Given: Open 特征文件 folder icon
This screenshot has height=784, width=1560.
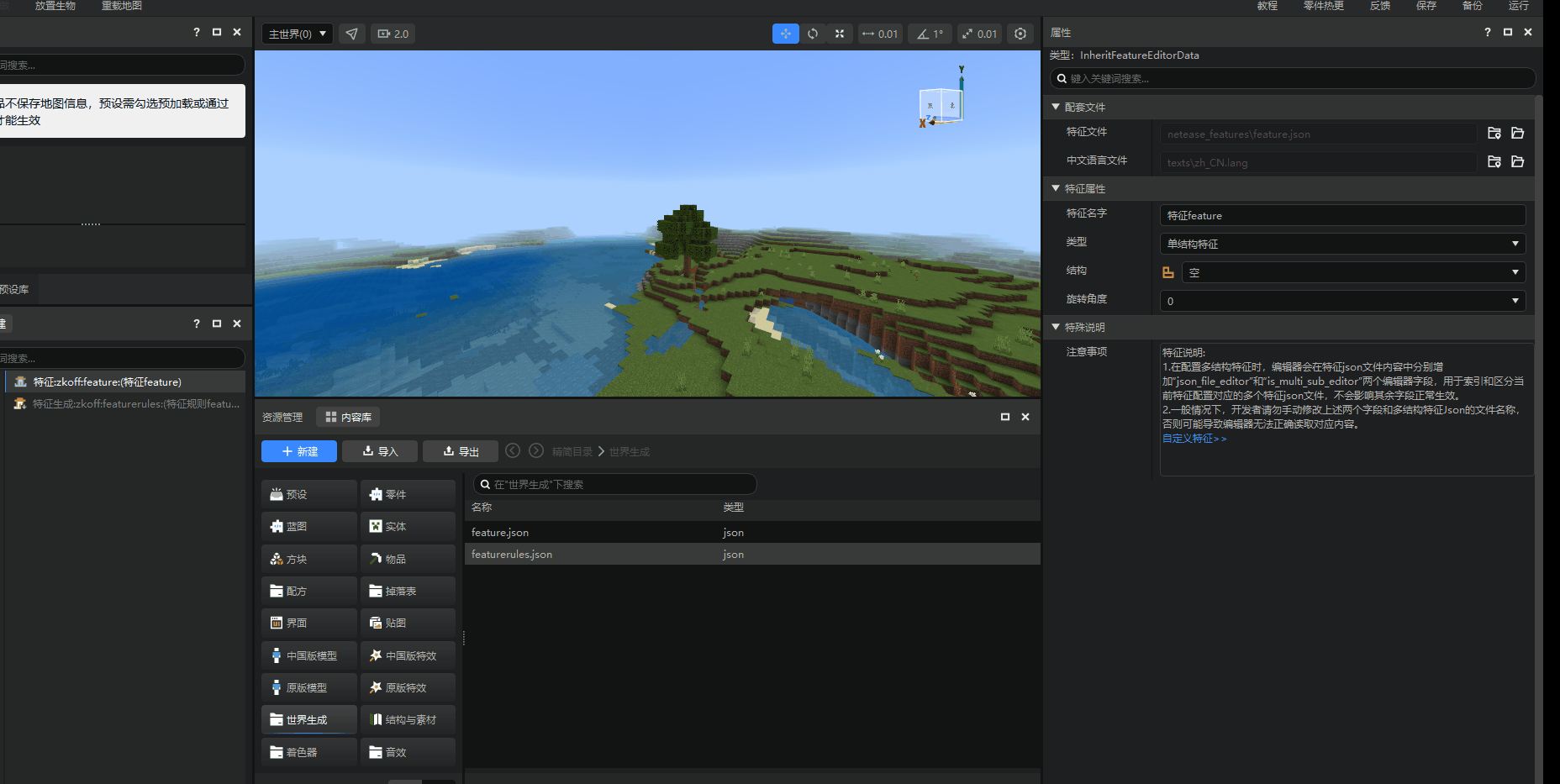Looking at the screenshot, I should click(x=1518, y=133).
